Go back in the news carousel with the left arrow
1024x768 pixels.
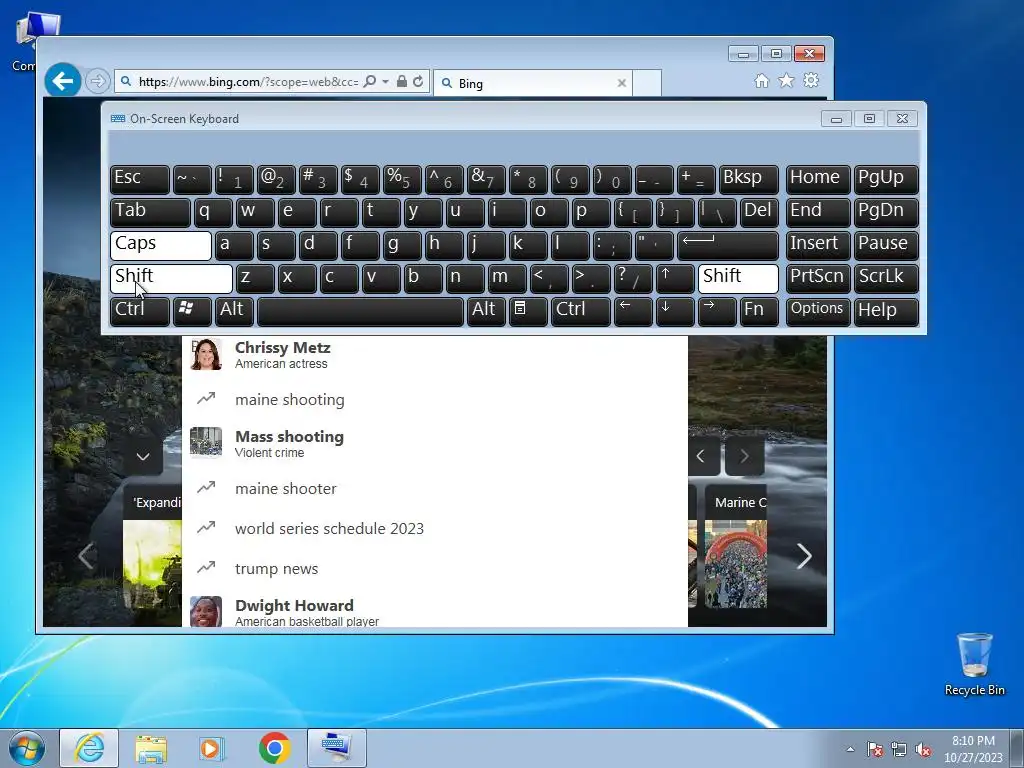(x=86, y=556)
